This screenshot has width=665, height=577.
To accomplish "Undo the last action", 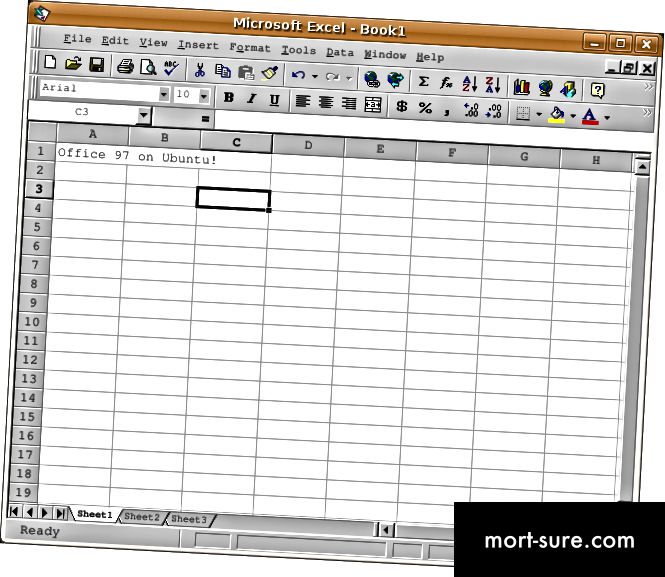I will pyautogui.click(x=298, y=75).
